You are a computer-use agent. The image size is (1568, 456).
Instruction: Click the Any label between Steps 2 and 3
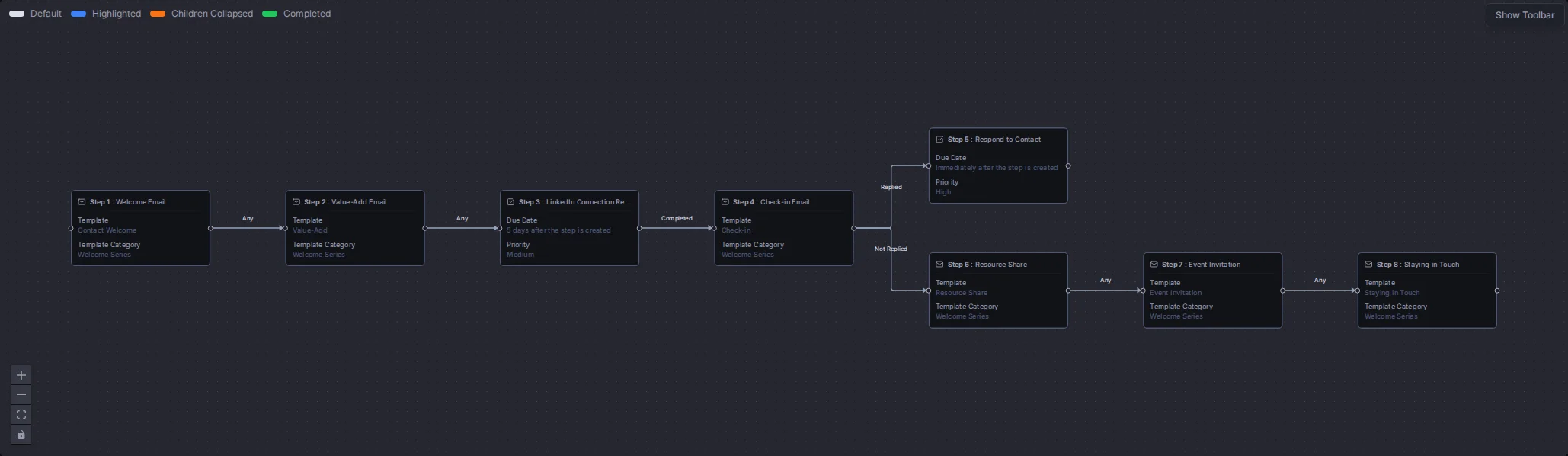462,219
